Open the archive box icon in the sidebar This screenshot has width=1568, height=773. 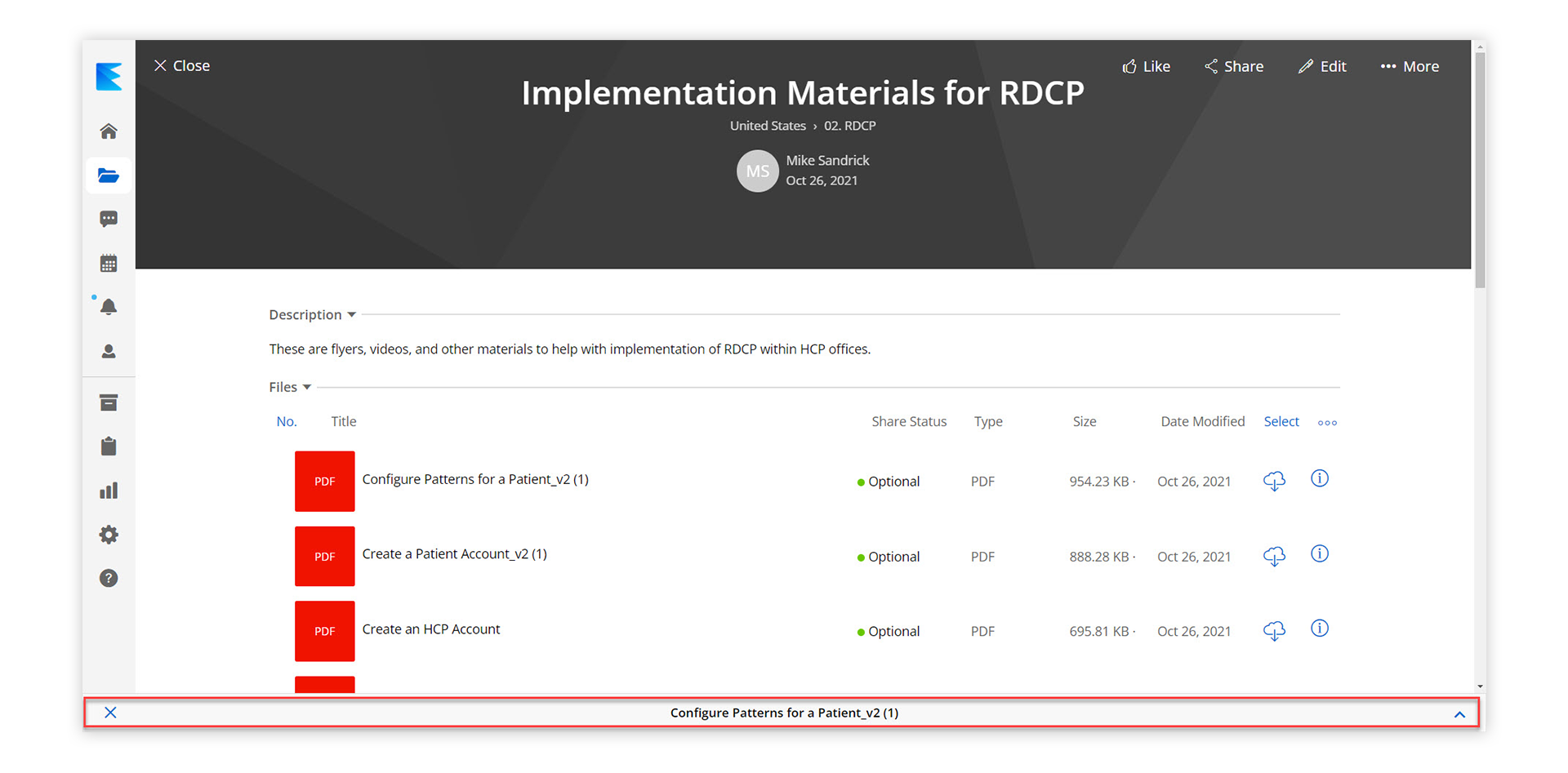coord(109,402)
